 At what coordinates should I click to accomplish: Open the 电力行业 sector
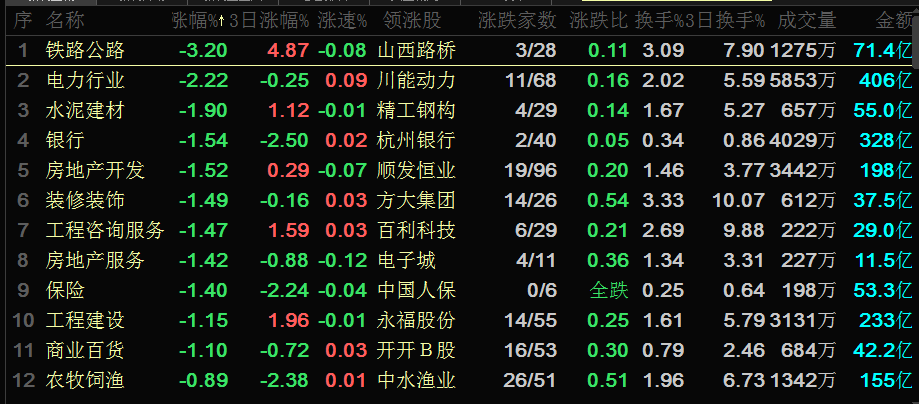coord(86,80)
